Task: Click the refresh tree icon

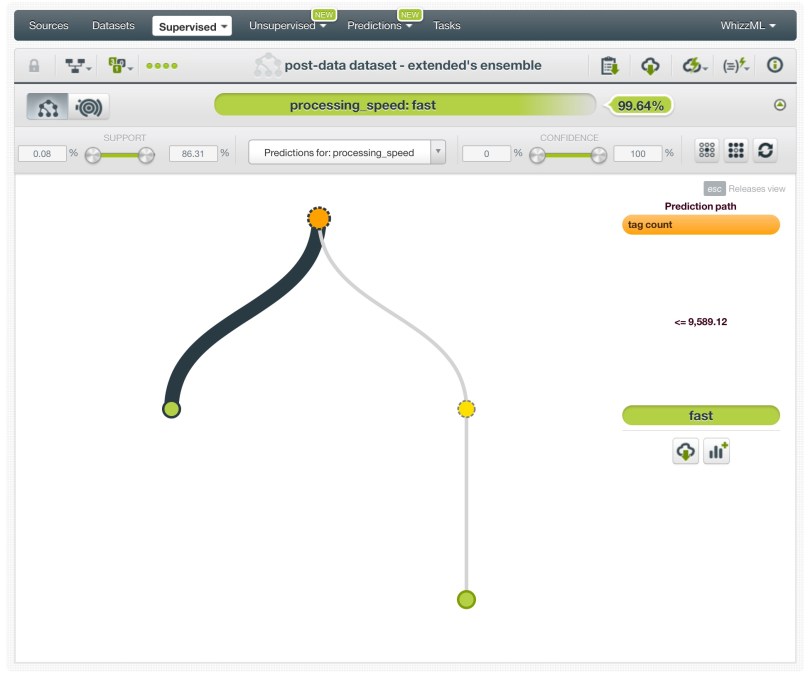Action: pyautogui.click(x=765, y=151)
